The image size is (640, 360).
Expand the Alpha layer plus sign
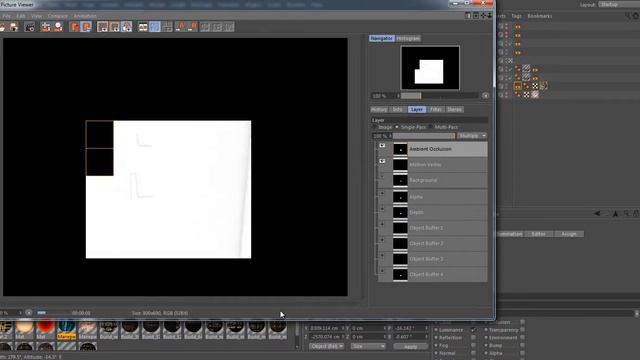[382, 193]
